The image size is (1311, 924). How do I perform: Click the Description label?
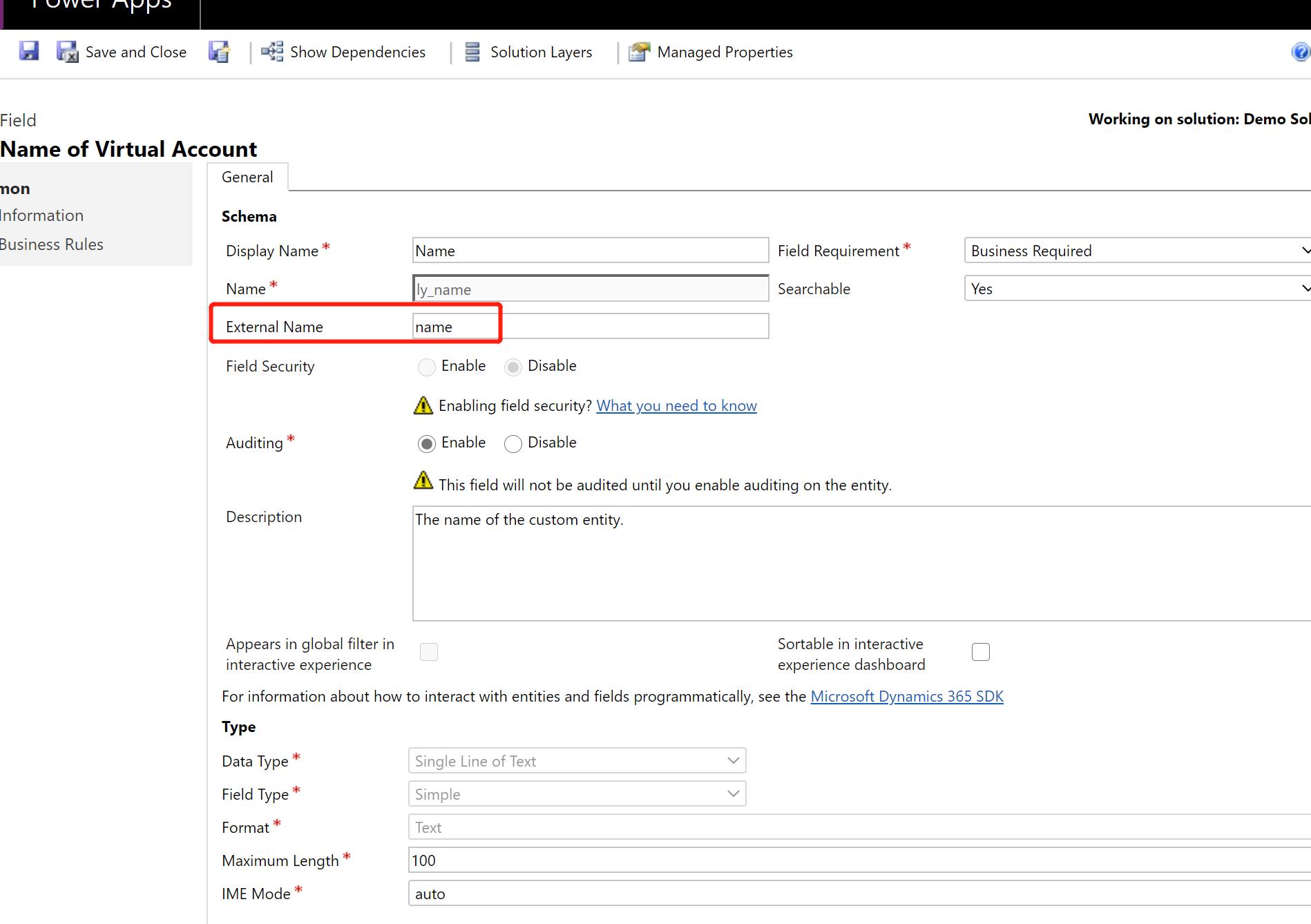pyautogui.click(x=264, y=517)
